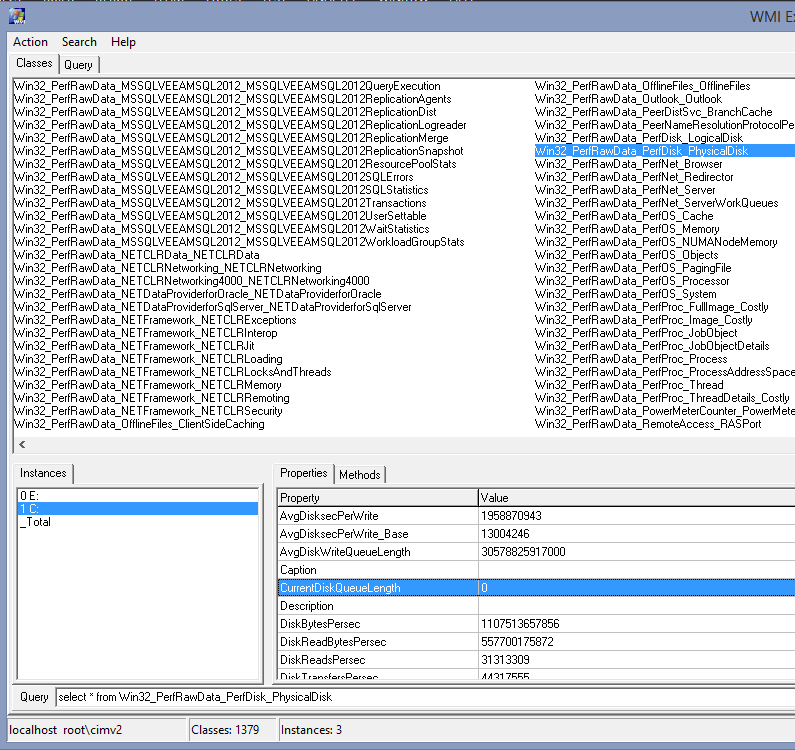Select the DiskReadBytesPersec property
795x750 pixels.
(x=536, y=642)
